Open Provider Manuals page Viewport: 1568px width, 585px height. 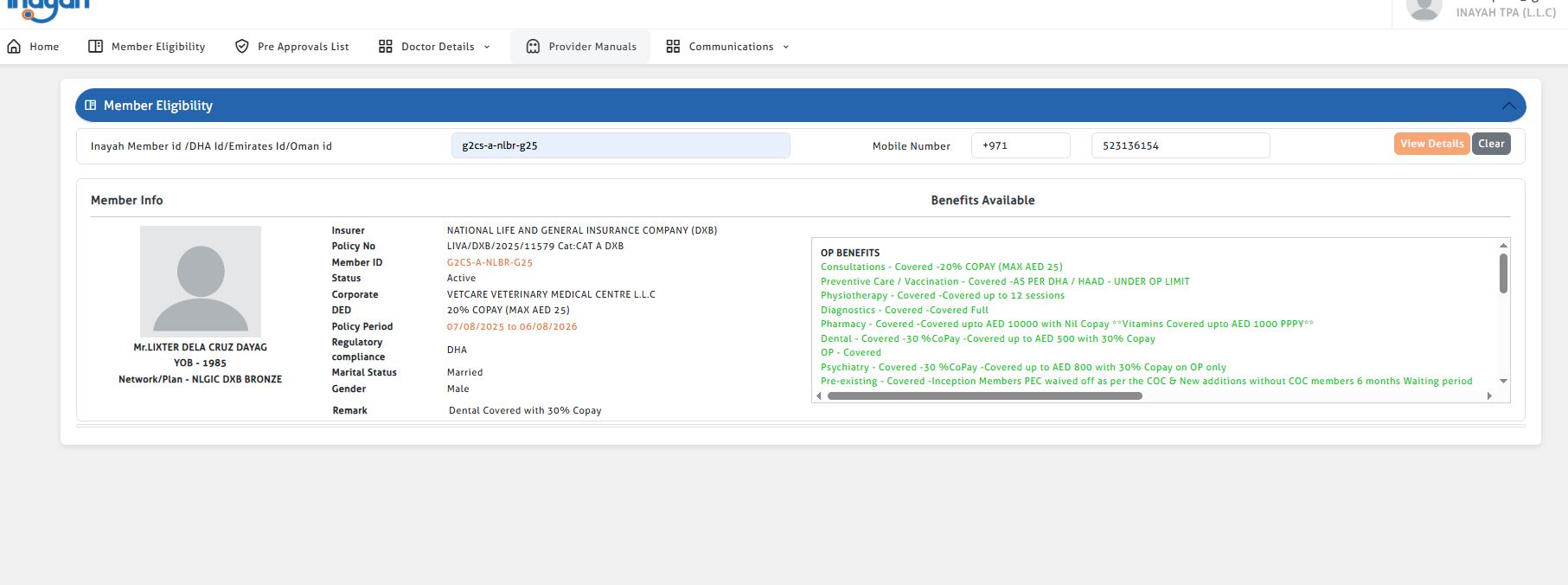click(x=581, y=47)
